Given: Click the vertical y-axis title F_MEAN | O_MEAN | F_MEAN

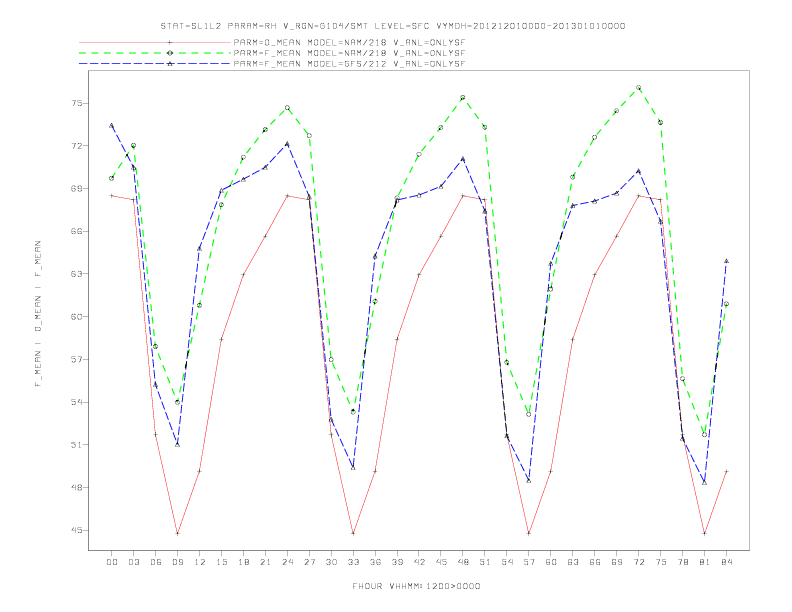Looking at the screenshot, I should click(x=38, y=314).
